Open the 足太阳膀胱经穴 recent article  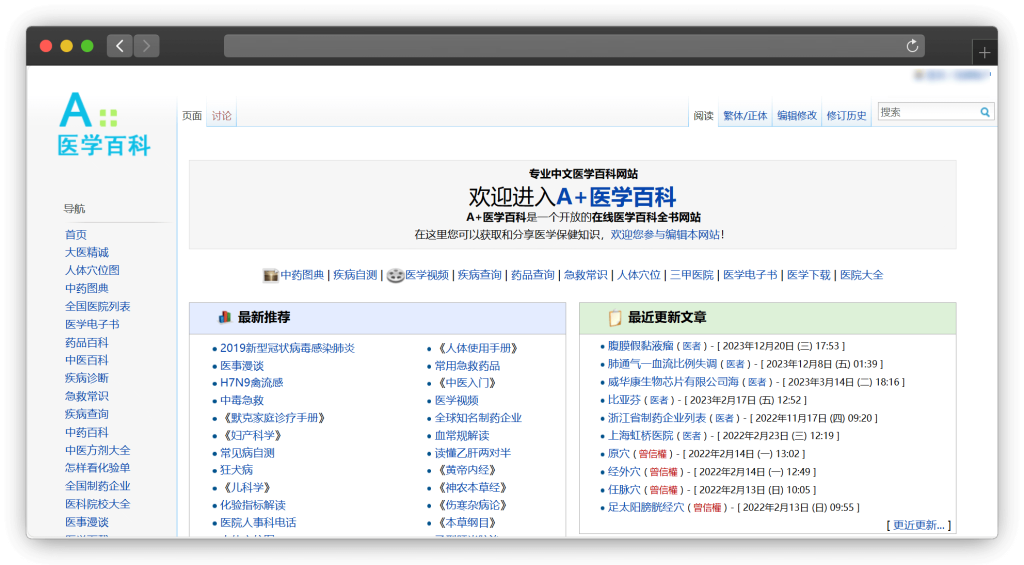click(x=646, y=507)
